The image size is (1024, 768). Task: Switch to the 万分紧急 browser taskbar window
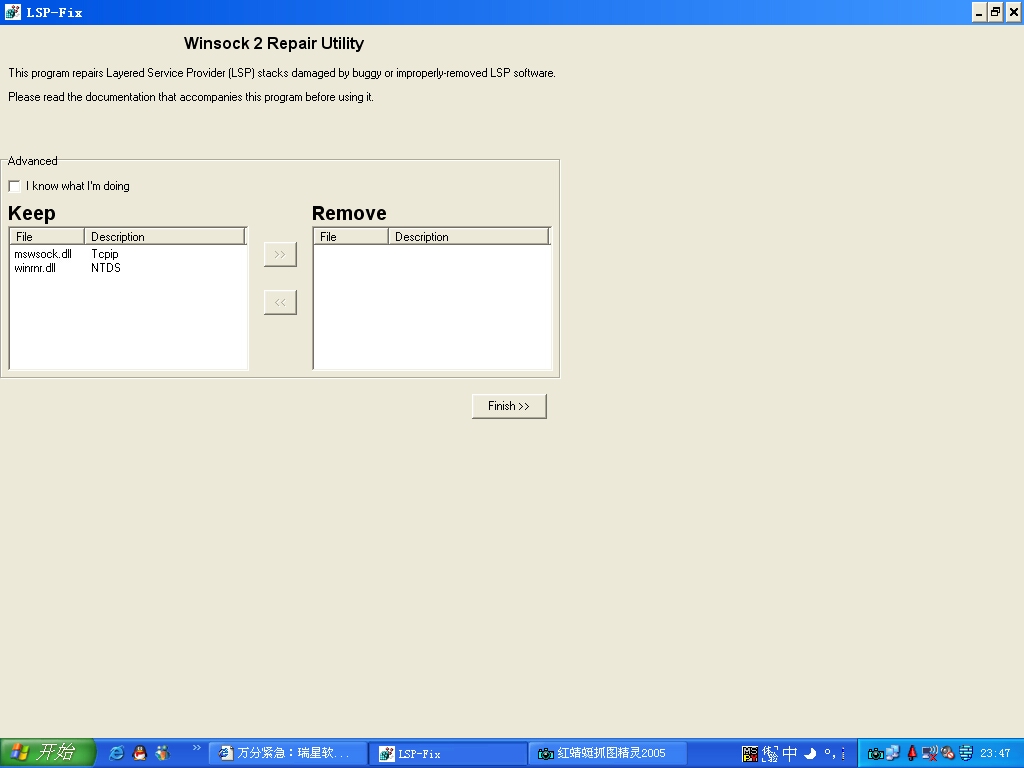pyautogui.click(x=287, y=754)
